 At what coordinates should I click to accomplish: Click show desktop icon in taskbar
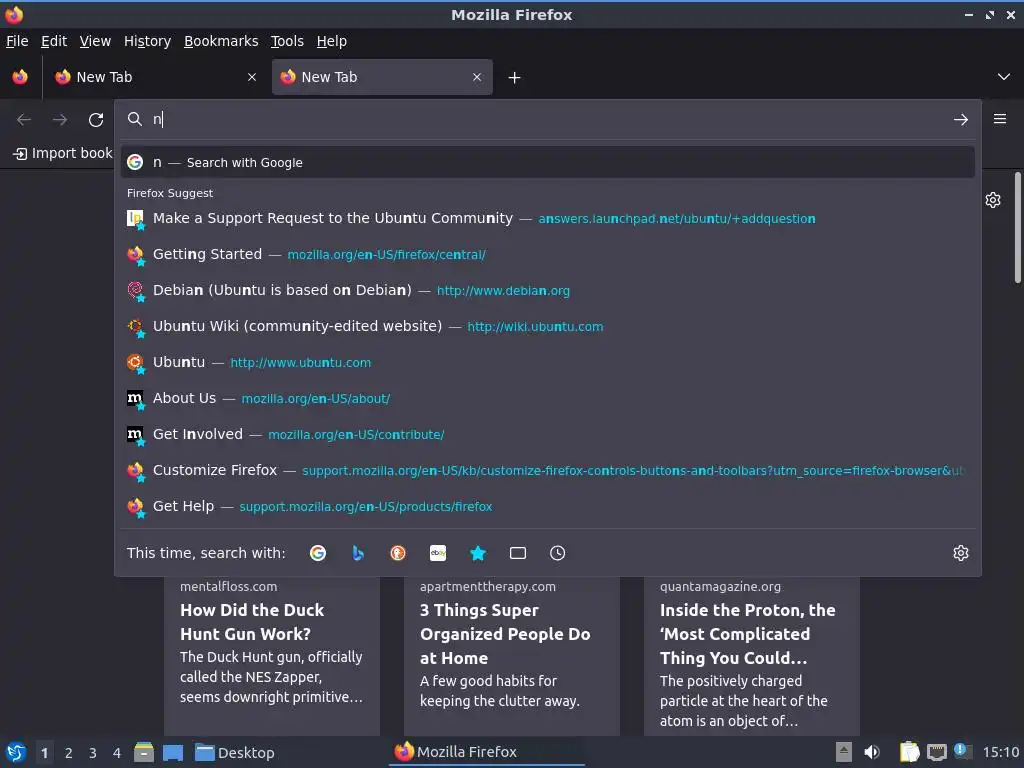point(173,752)
